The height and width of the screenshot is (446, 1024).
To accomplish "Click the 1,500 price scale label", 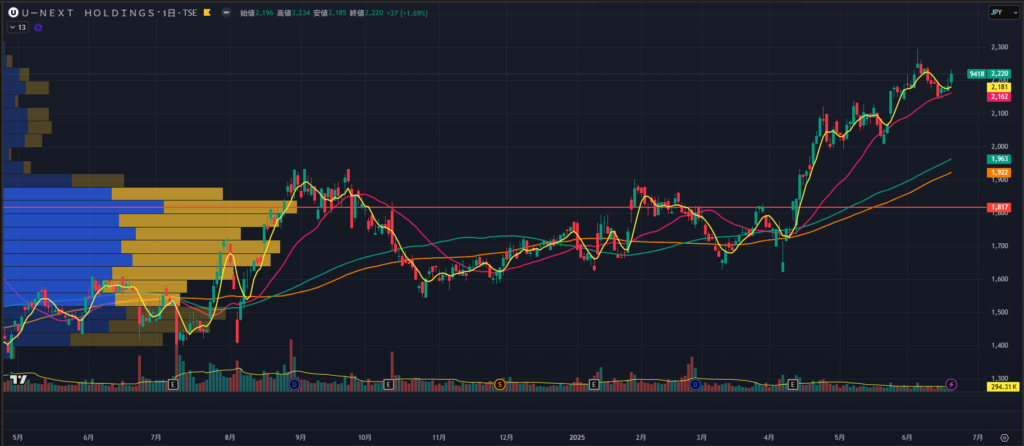I will pyautogui.click(x=1000, y=312).
